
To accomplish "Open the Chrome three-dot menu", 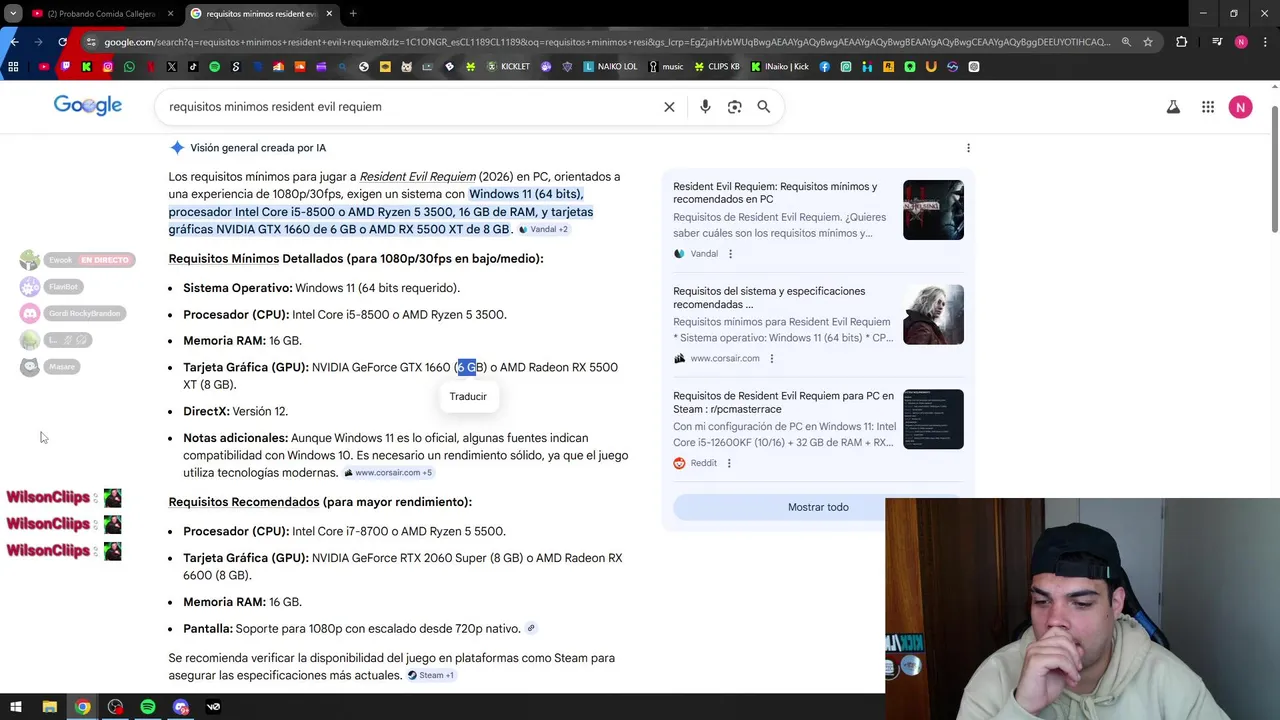I will click(1264, 42).
